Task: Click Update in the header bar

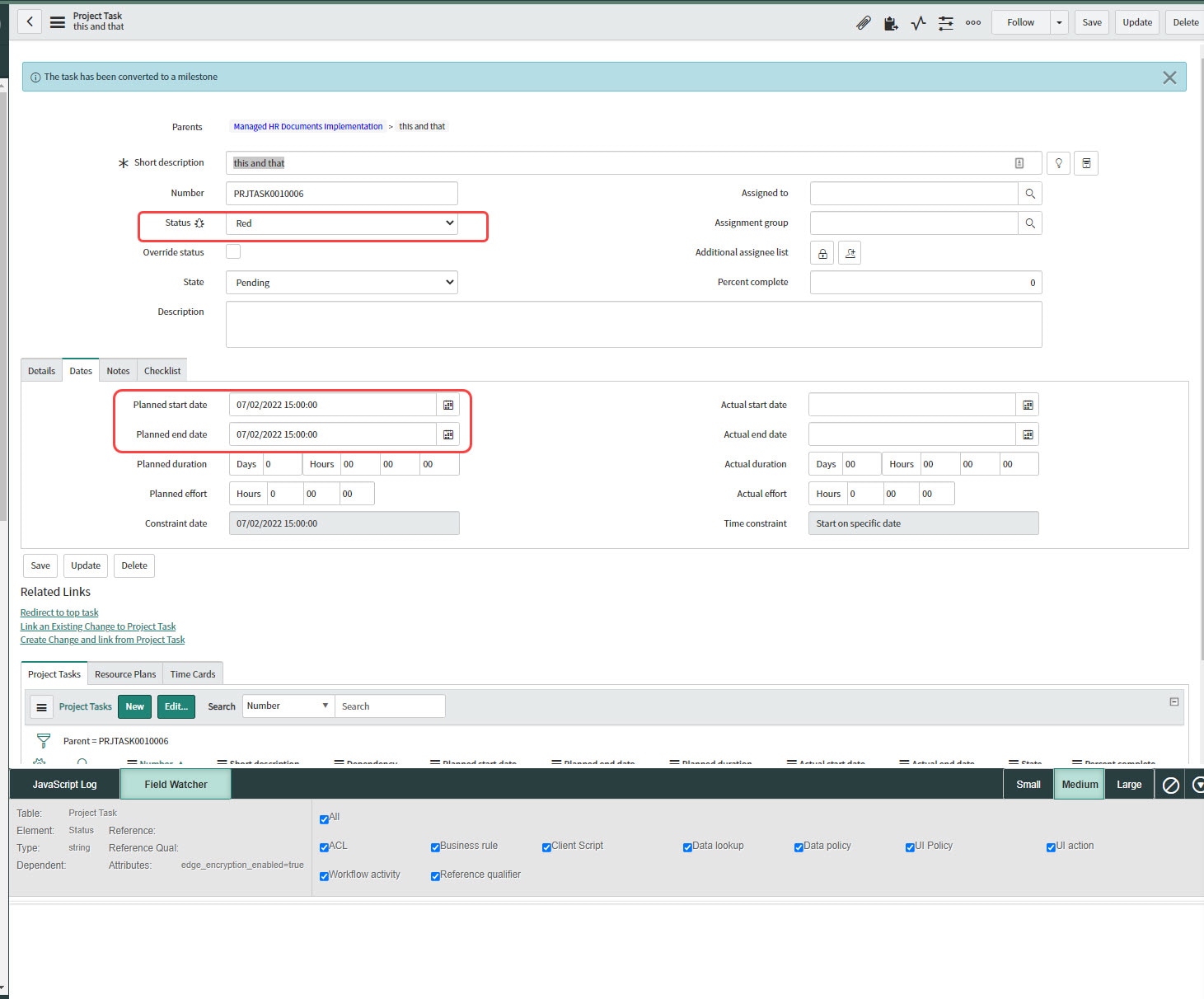Action: tap(1137, 22)
